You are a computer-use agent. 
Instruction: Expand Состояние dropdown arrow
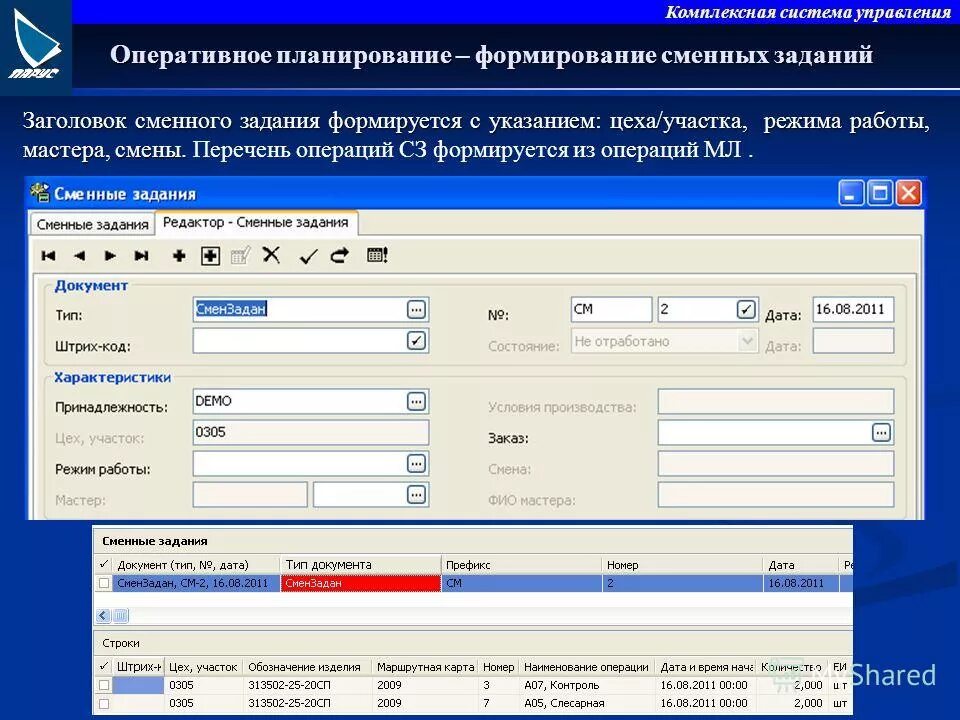[747, 341]
